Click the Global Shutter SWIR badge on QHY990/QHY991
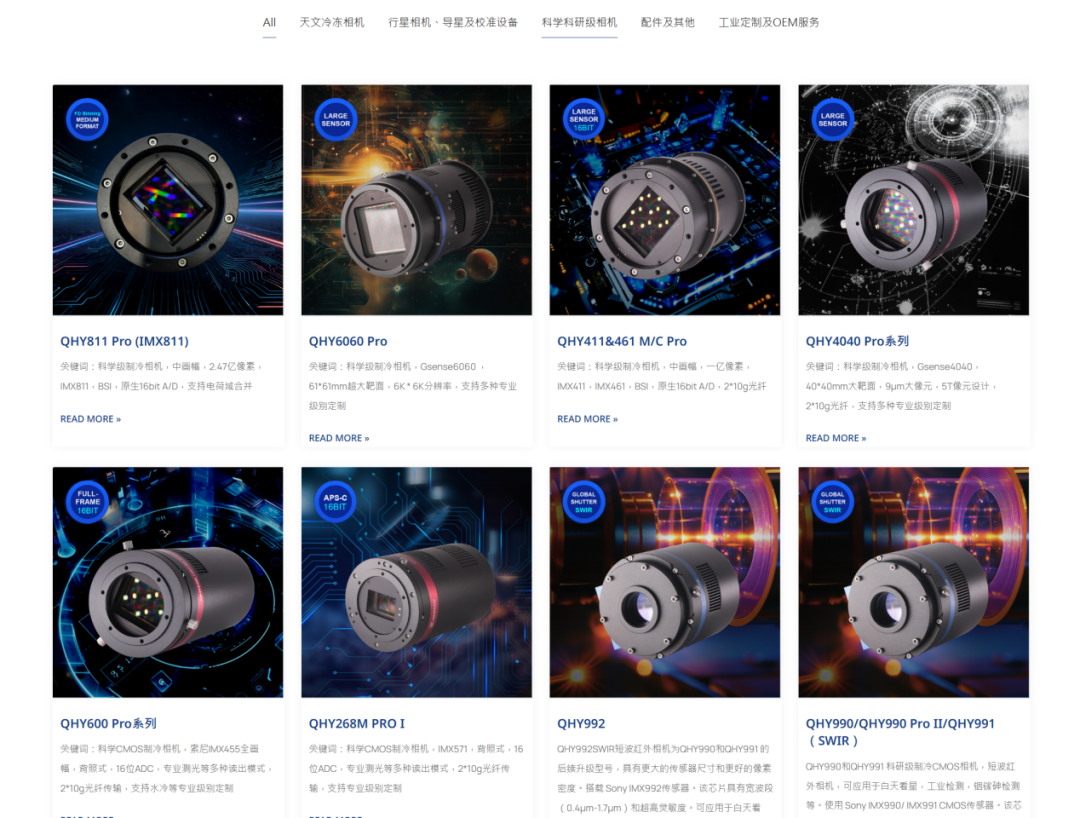This screenshot has height=818, width=1080. point(832,502)
